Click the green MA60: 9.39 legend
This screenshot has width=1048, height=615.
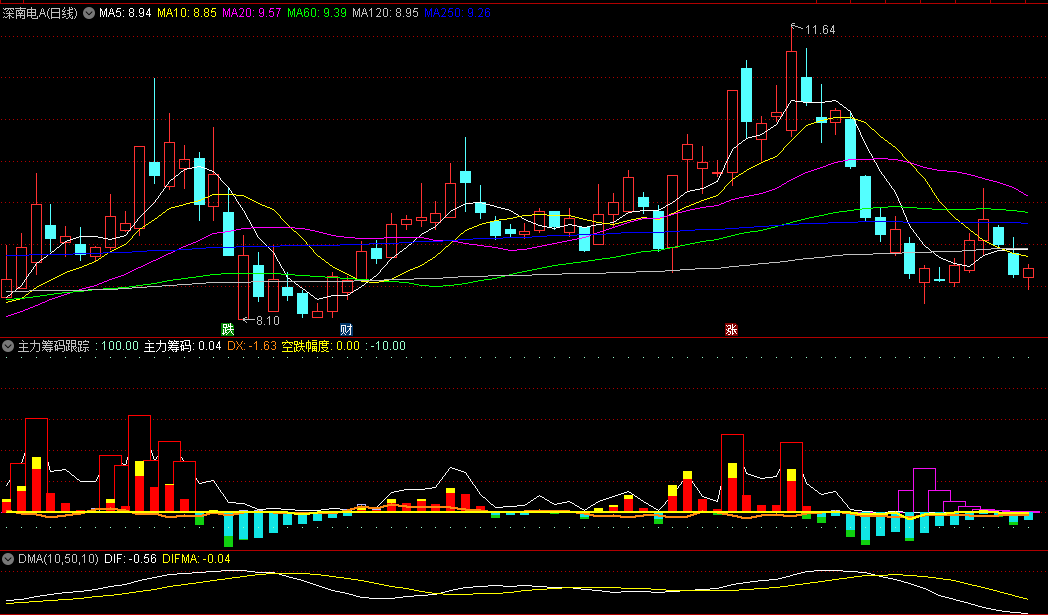pos(317,13)
